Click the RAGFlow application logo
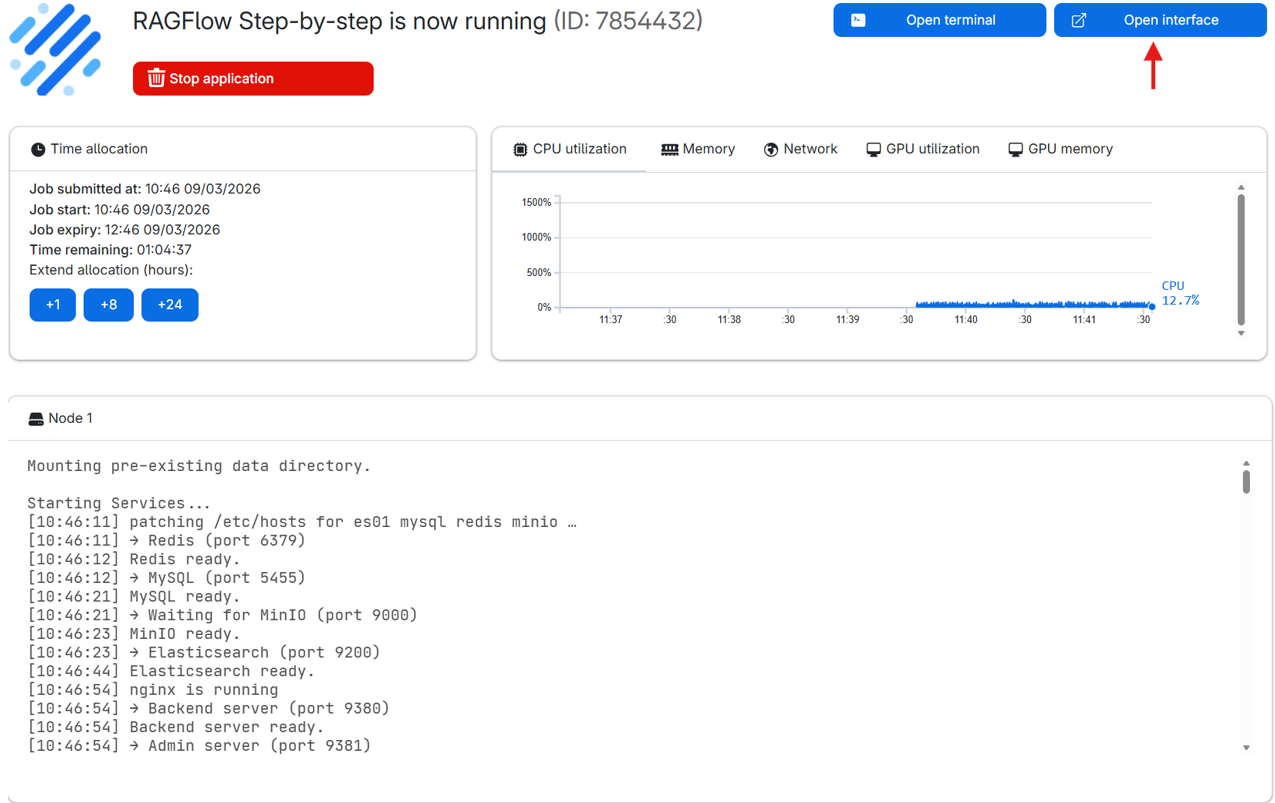Screen dimensions: 1275x803 [x=56, y=50]
